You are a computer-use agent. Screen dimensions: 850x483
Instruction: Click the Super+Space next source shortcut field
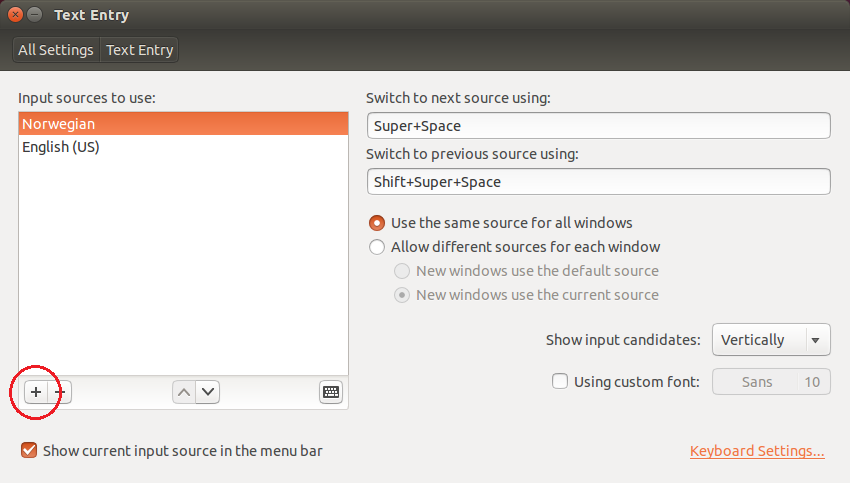[598, 126]
